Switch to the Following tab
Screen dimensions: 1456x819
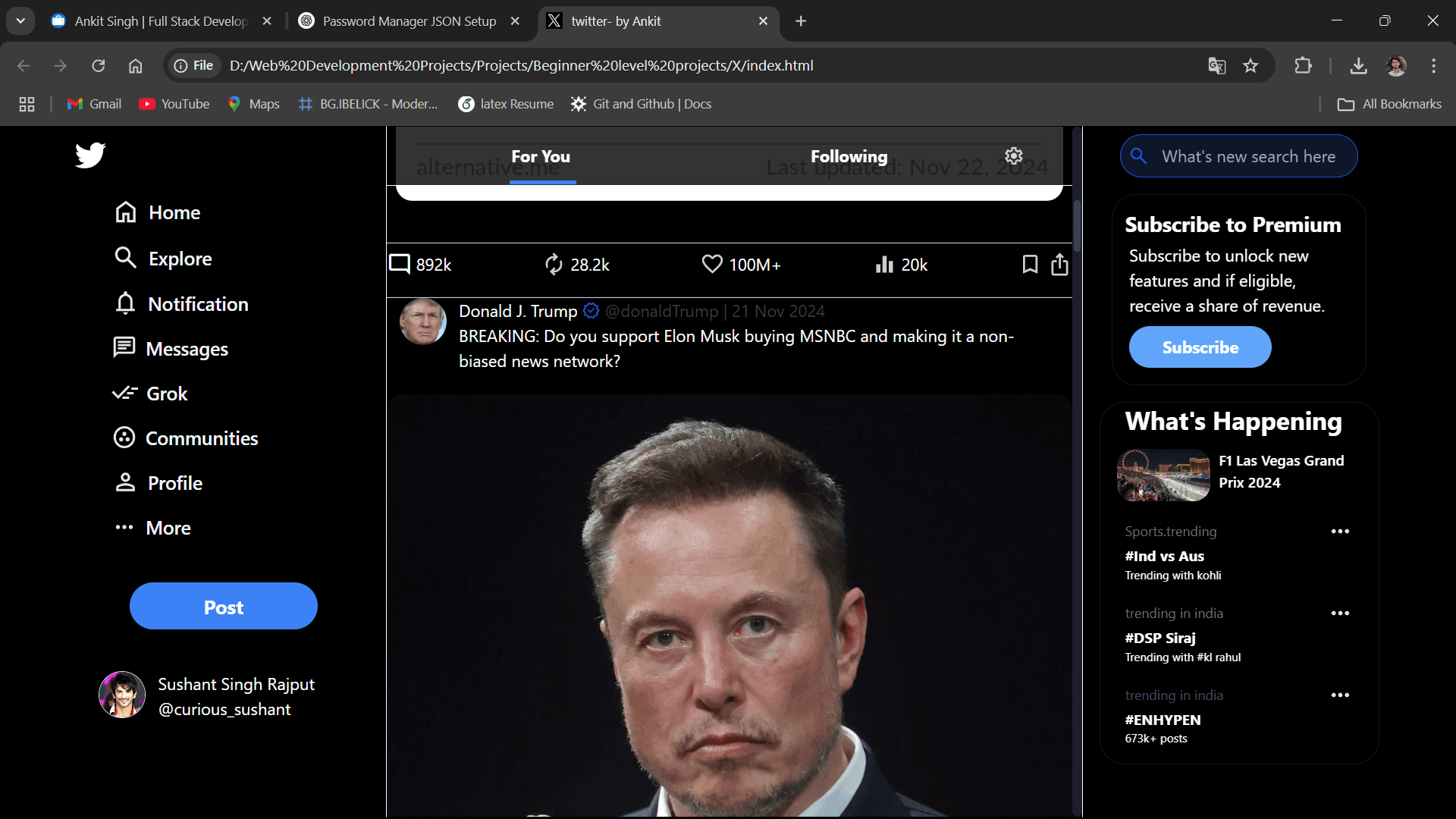(849, 157)
